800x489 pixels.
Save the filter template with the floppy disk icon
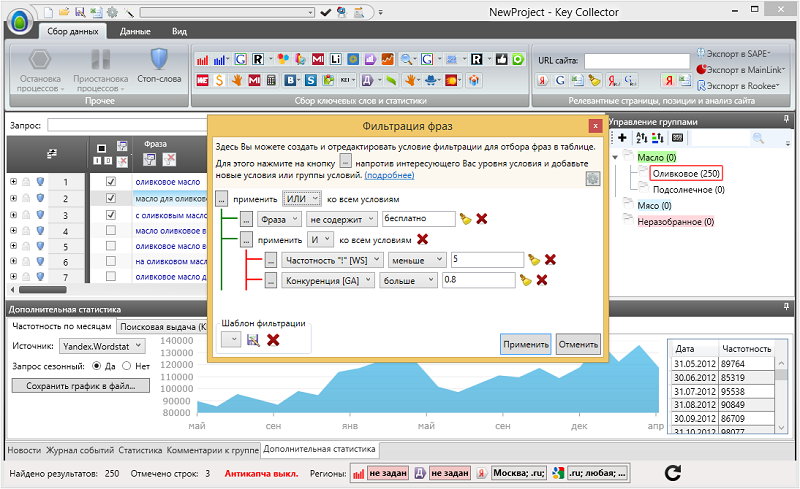(x=253, y=340)
